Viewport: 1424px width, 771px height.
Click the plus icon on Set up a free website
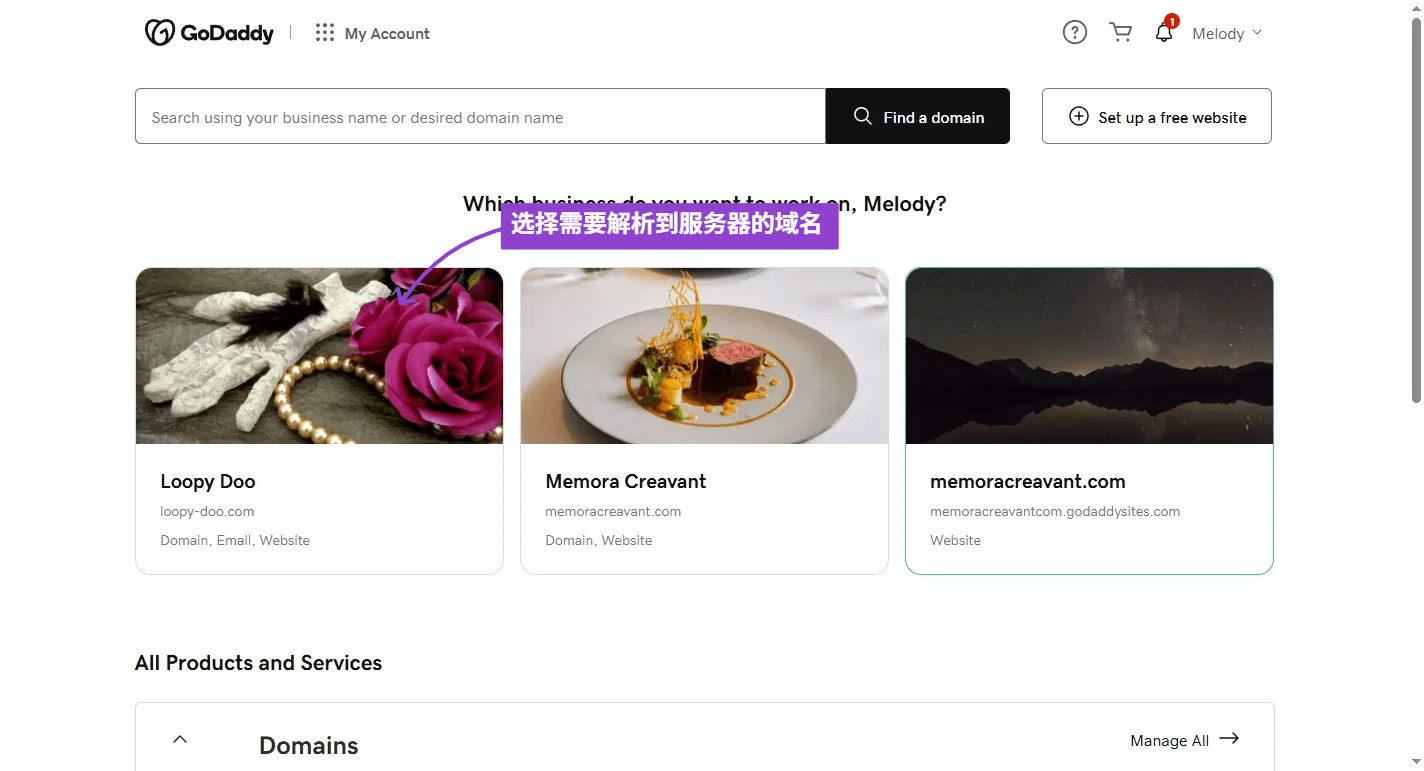click(1079, 117)
